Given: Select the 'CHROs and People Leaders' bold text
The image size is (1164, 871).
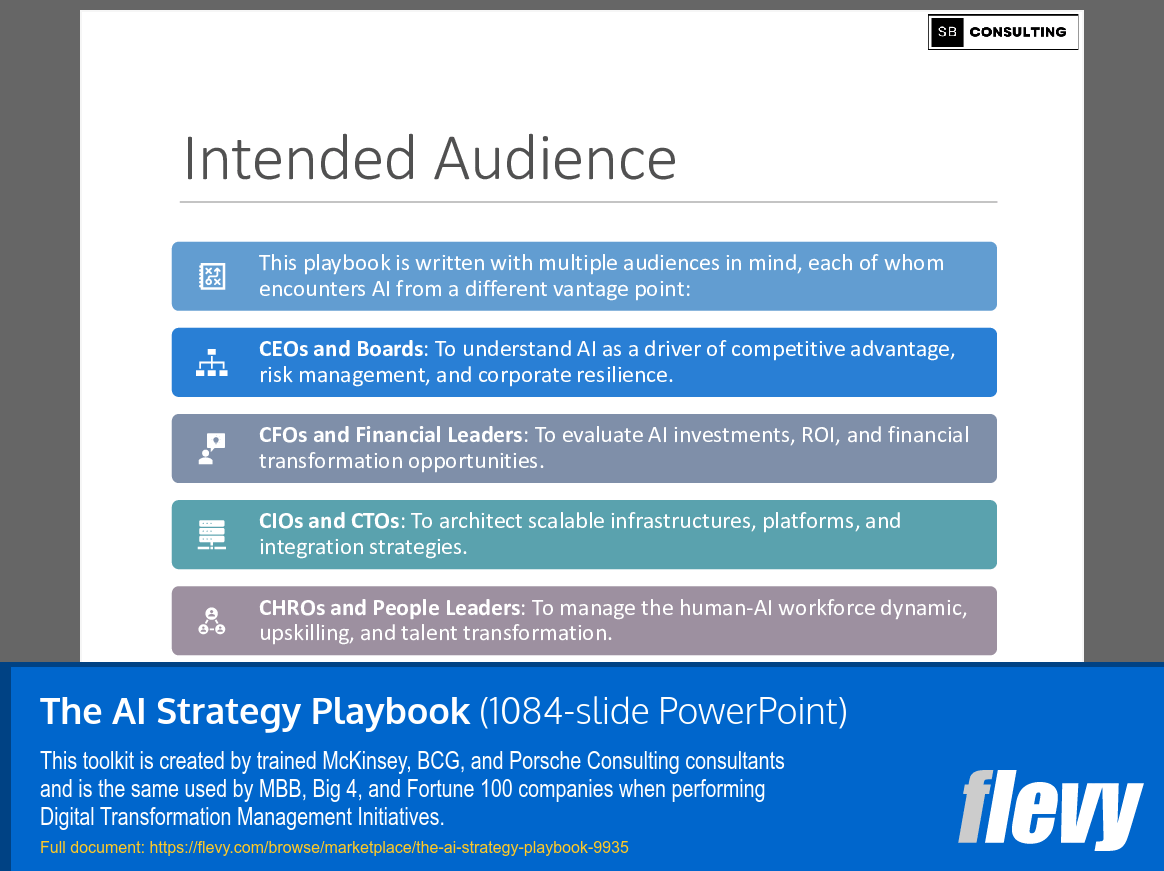Looking at the screenshot, I should tap(389, 608).
